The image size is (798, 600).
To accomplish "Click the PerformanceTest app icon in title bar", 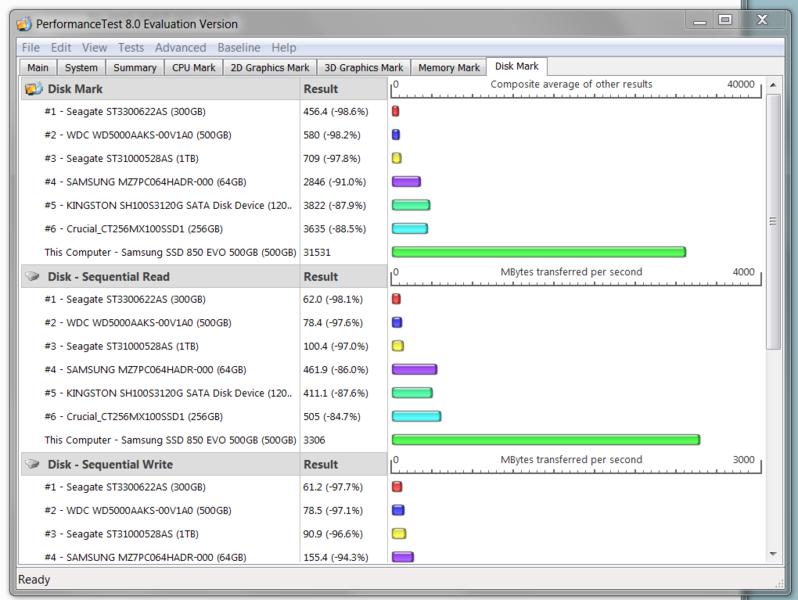I will pos(24,24).
